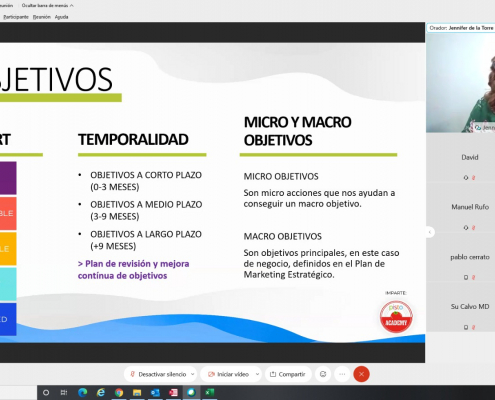Click Manuel Rufo's muted microphone icon
The width and height of the screenshot is (495, 400).
click(x=473, y=228)
